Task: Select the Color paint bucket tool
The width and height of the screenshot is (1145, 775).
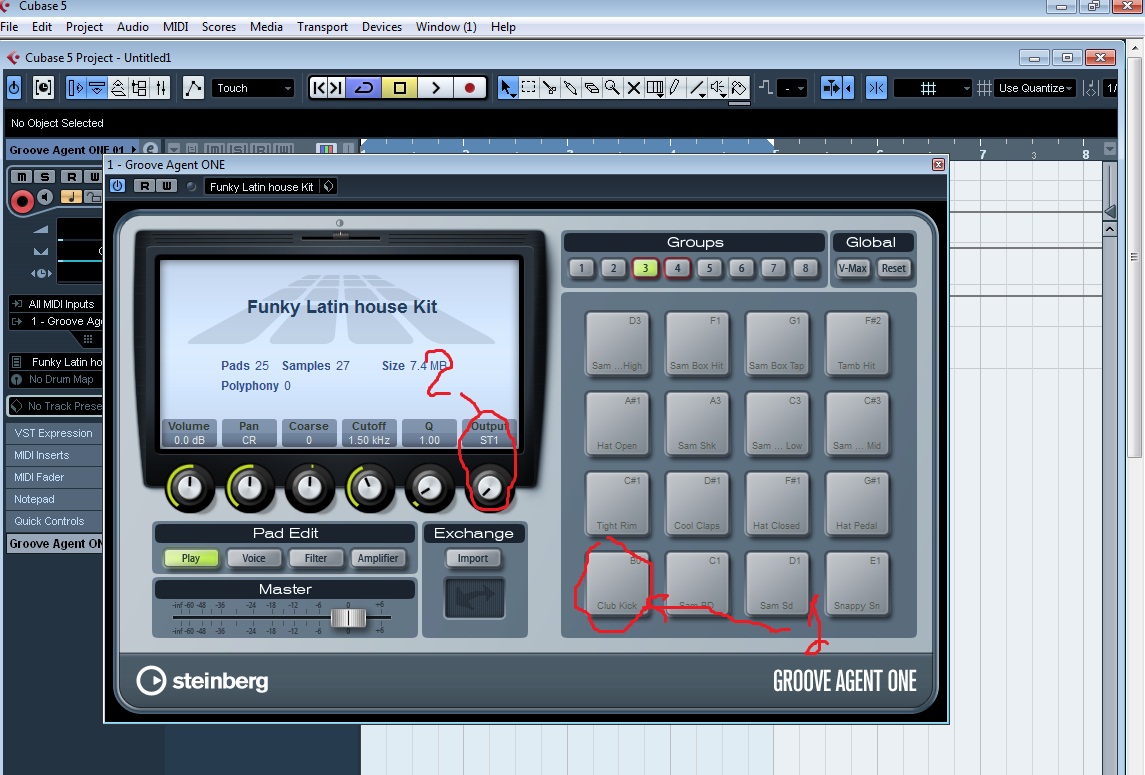Action: [739, 88]
